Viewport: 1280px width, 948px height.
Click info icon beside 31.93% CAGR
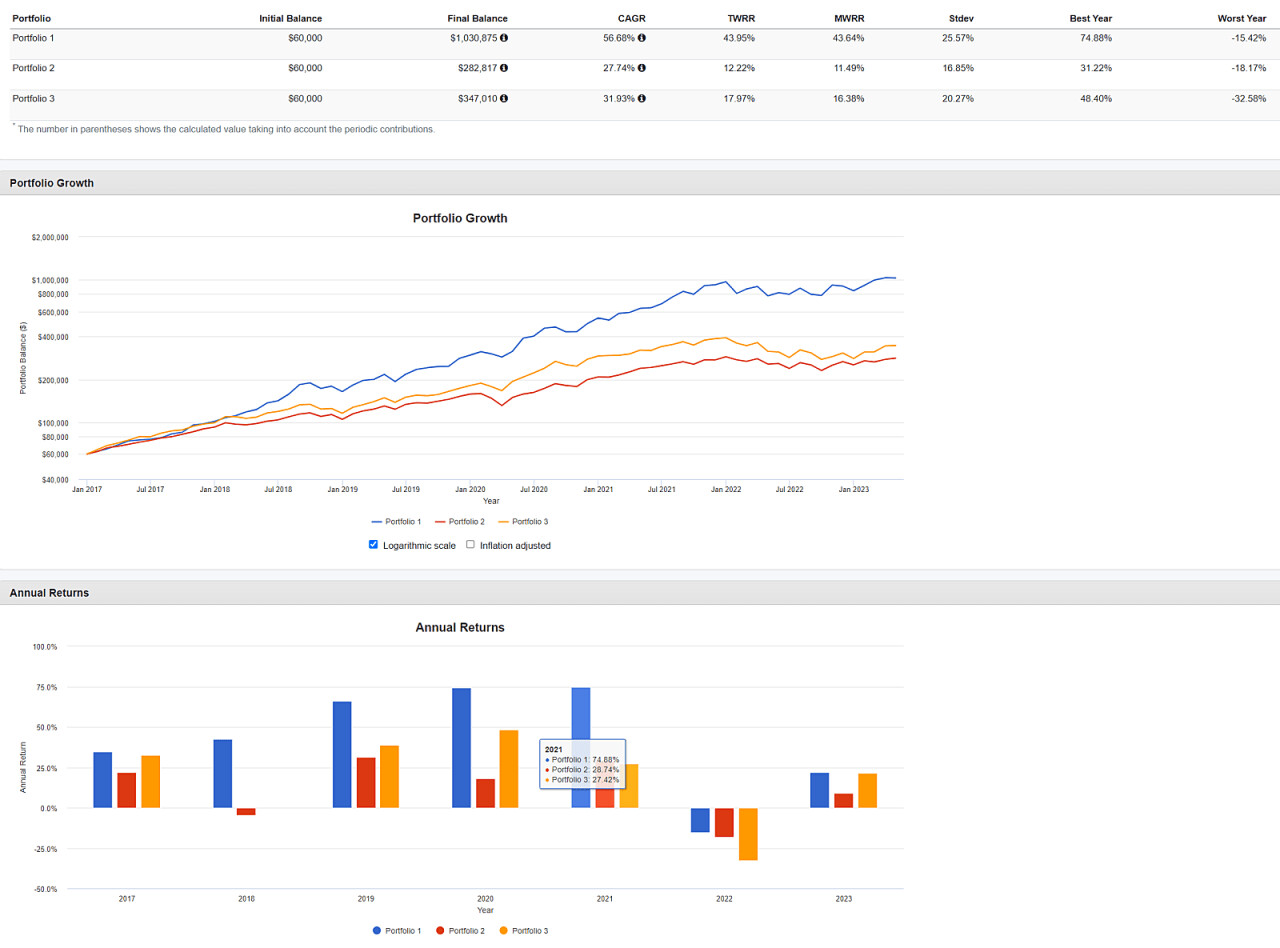point(642,98)
